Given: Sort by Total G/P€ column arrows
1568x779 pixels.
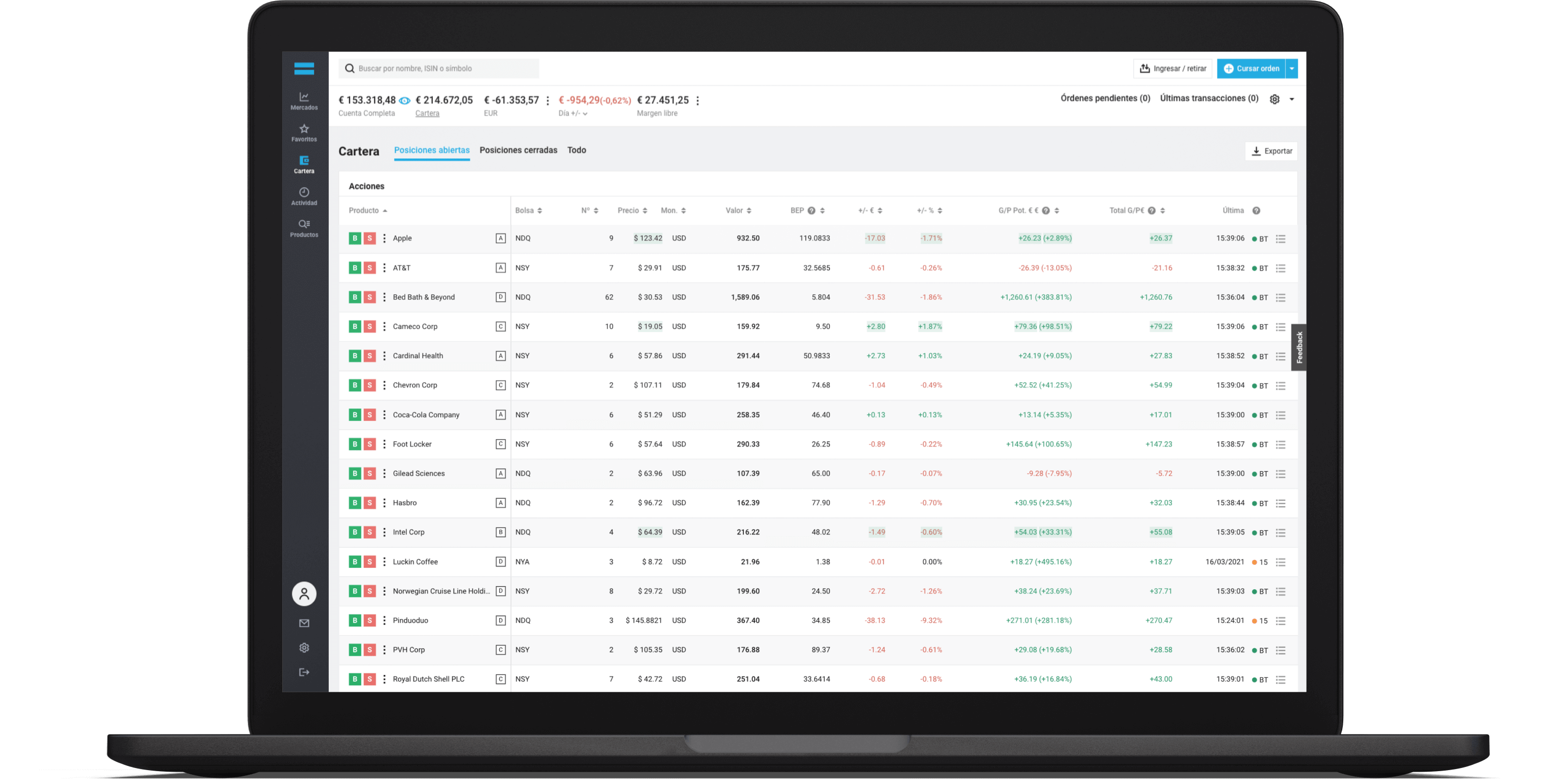Looking at the screenshot, I should [x=1162, y=211].
